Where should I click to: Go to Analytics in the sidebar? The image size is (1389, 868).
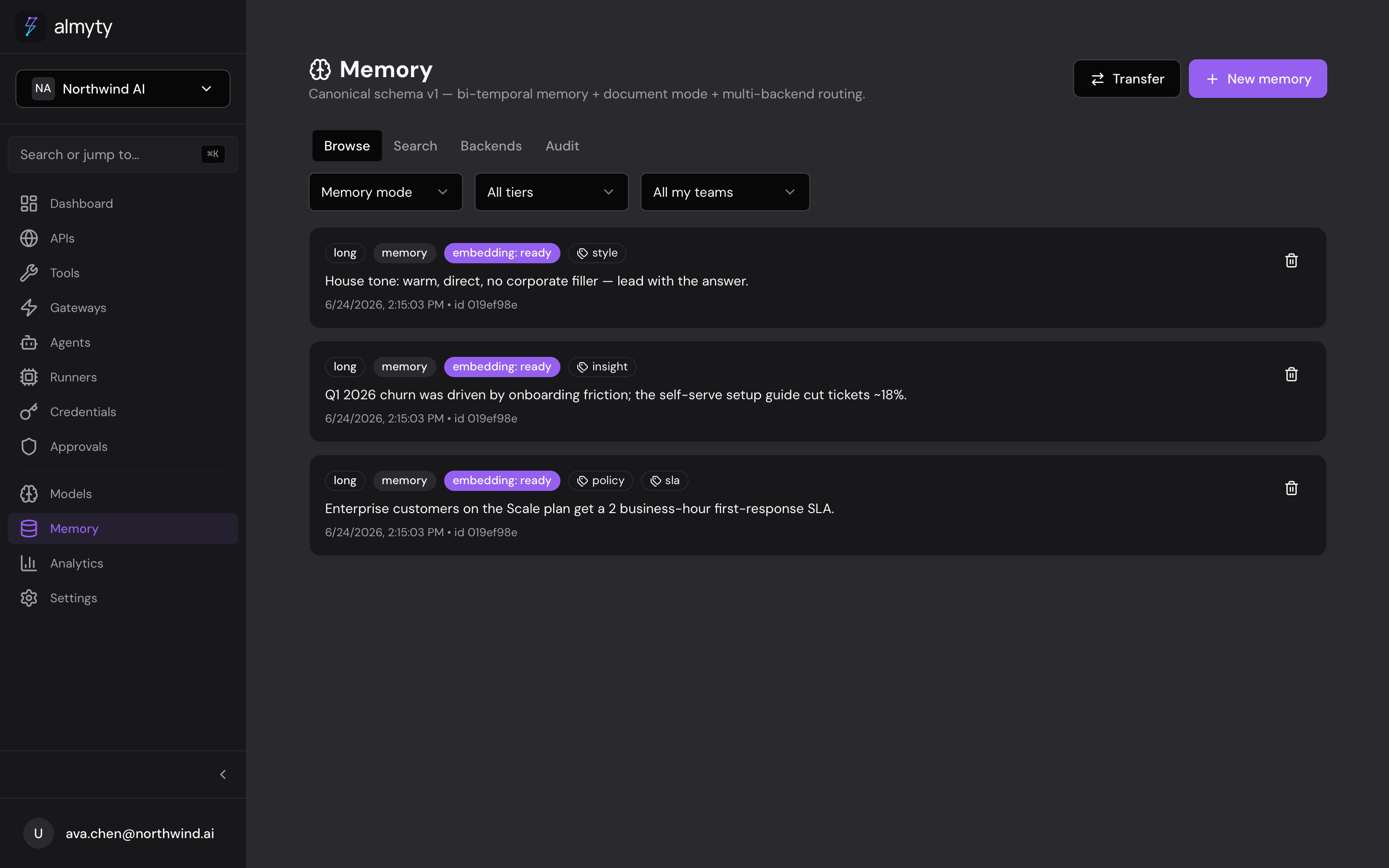click(x=123, y=563)
